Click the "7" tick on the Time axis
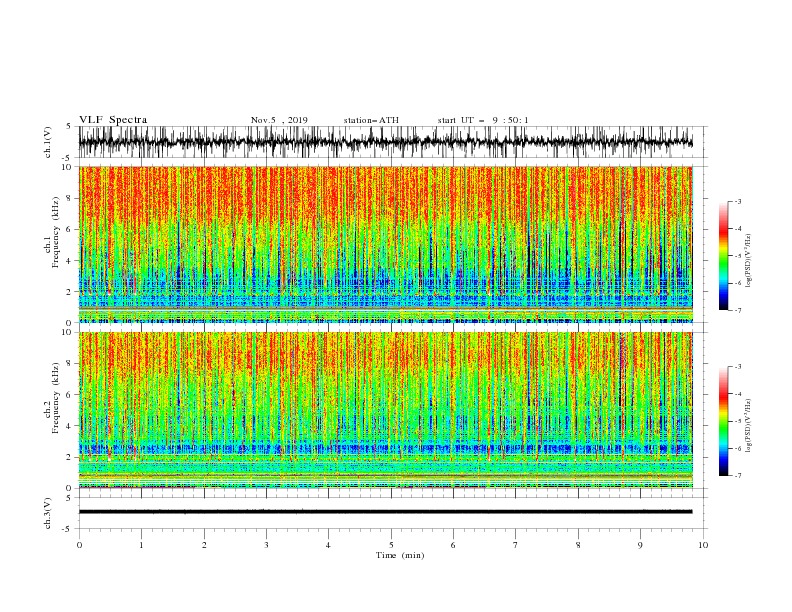The image size is (792, 612). click(x=515, y=545)
